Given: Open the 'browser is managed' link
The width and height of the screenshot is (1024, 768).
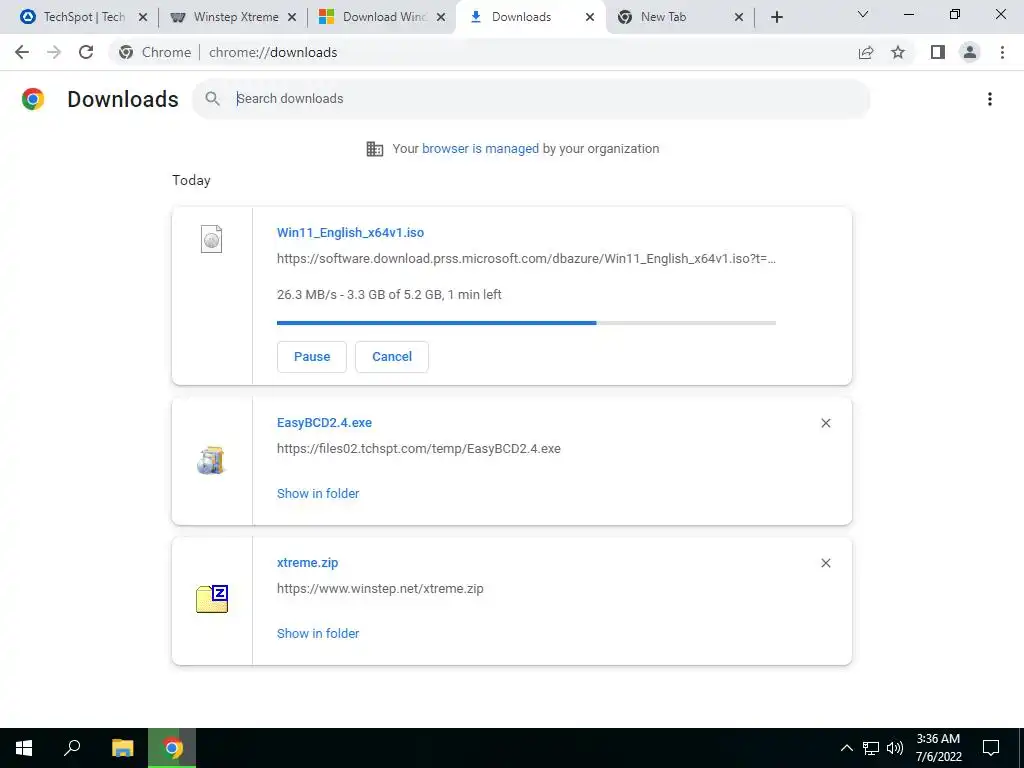Looking at the screenshot, I should coord(480,149).
